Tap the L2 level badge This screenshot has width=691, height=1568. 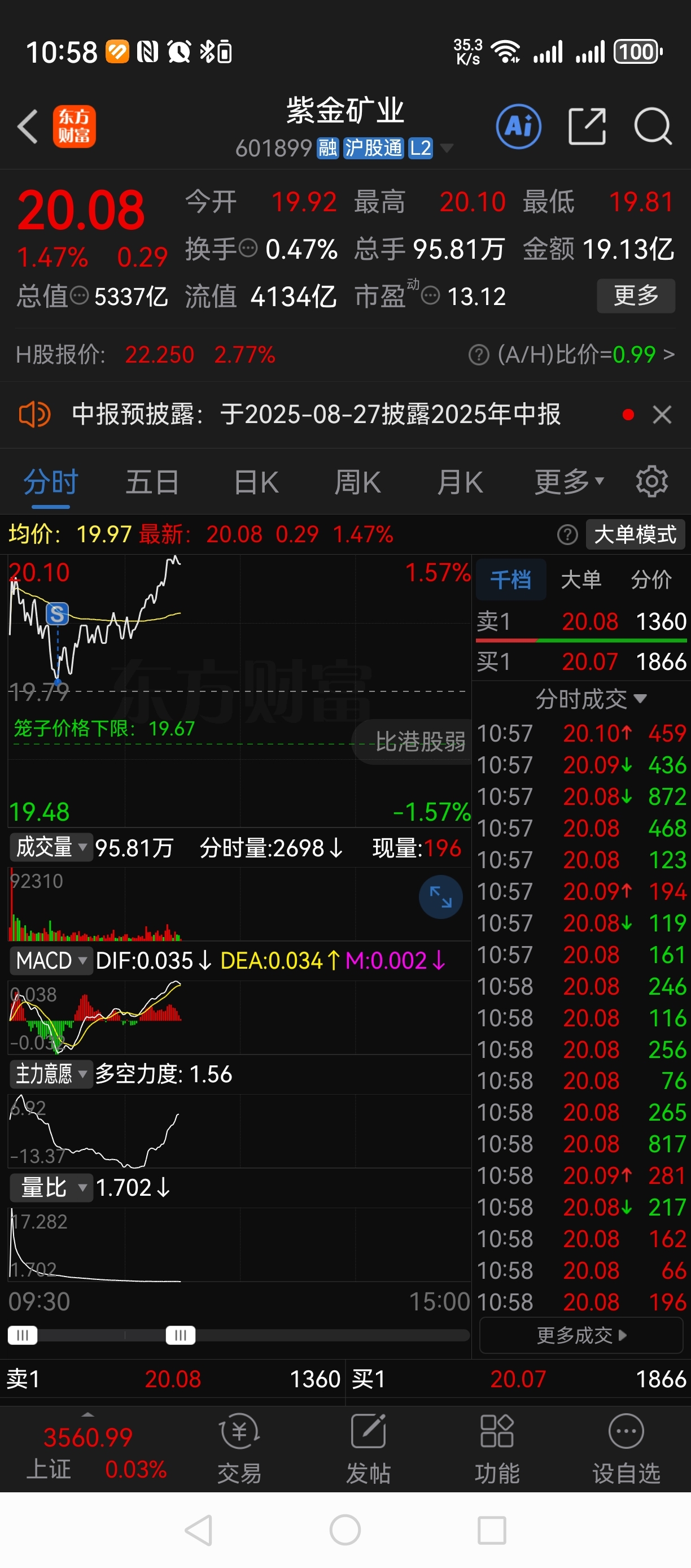coord(421,148)
